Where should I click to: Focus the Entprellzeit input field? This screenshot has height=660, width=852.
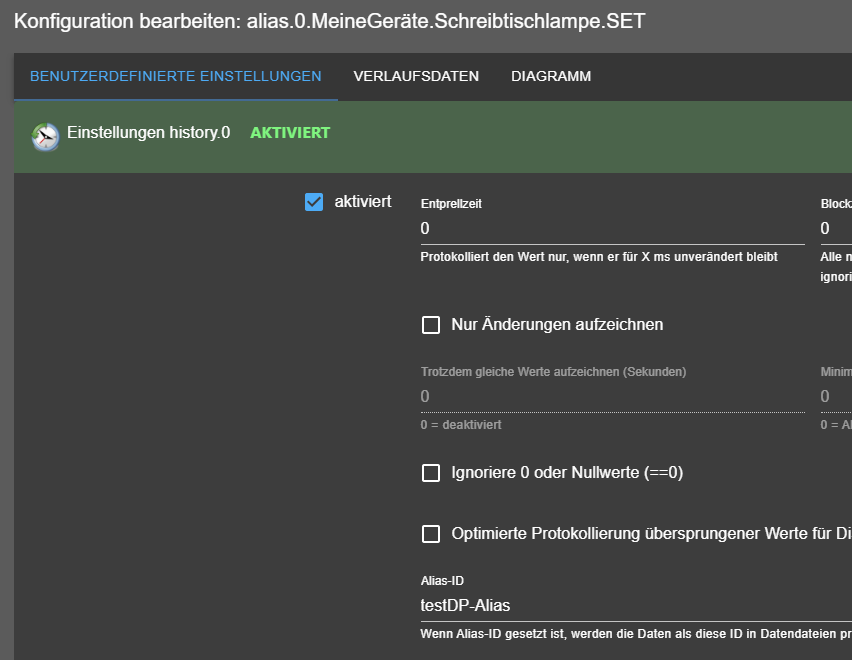(x=612, y=229)
